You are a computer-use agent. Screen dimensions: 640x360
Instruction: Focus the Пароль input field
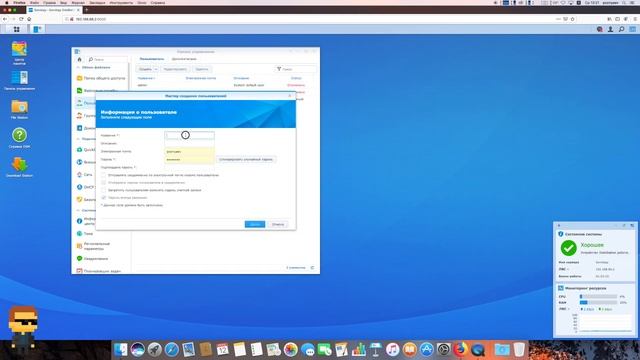click(189, 160)
